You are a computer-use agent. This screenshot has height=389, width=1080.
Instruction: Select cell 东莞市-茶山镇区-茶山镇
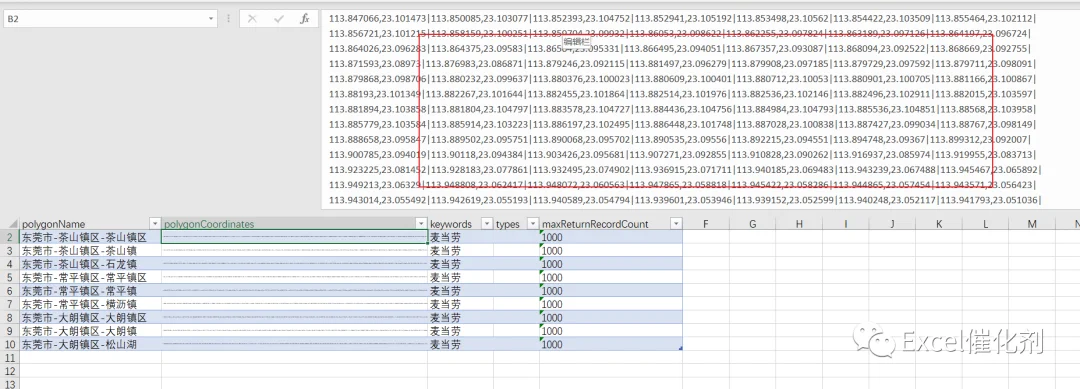click(90, 251)
